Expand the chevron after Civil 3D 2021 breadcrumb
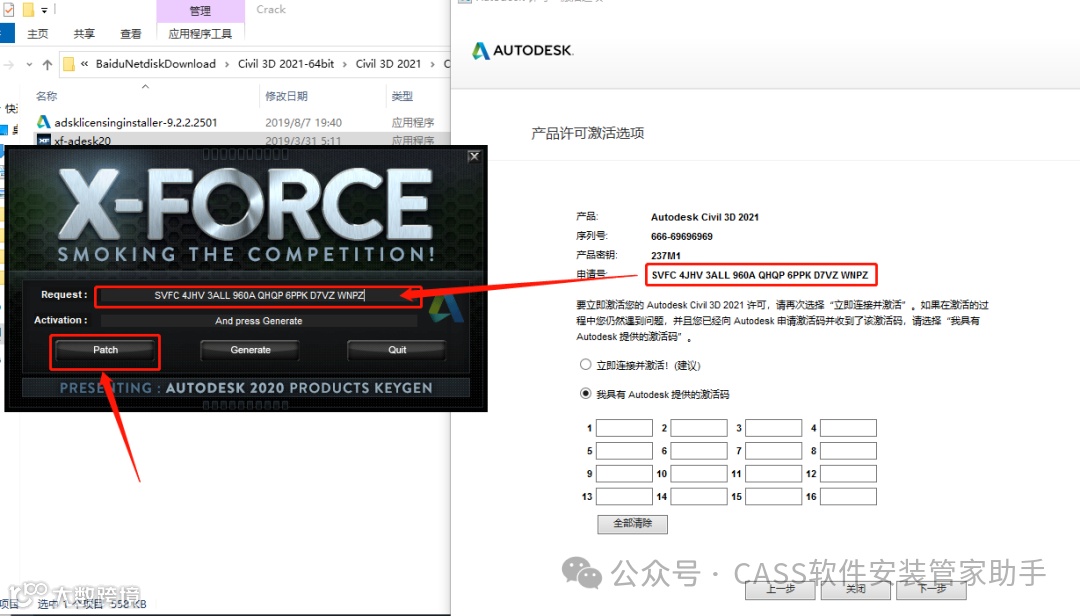Screen dimensions: 1080x616 click(x=432, y=64)
